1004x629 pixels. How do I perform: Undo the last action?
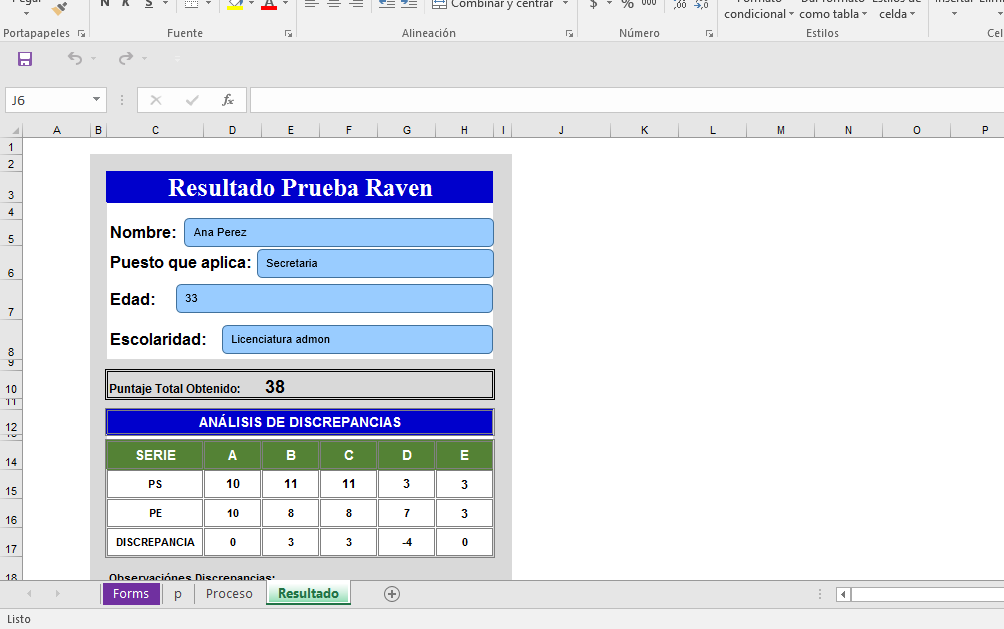click(75, 59)
